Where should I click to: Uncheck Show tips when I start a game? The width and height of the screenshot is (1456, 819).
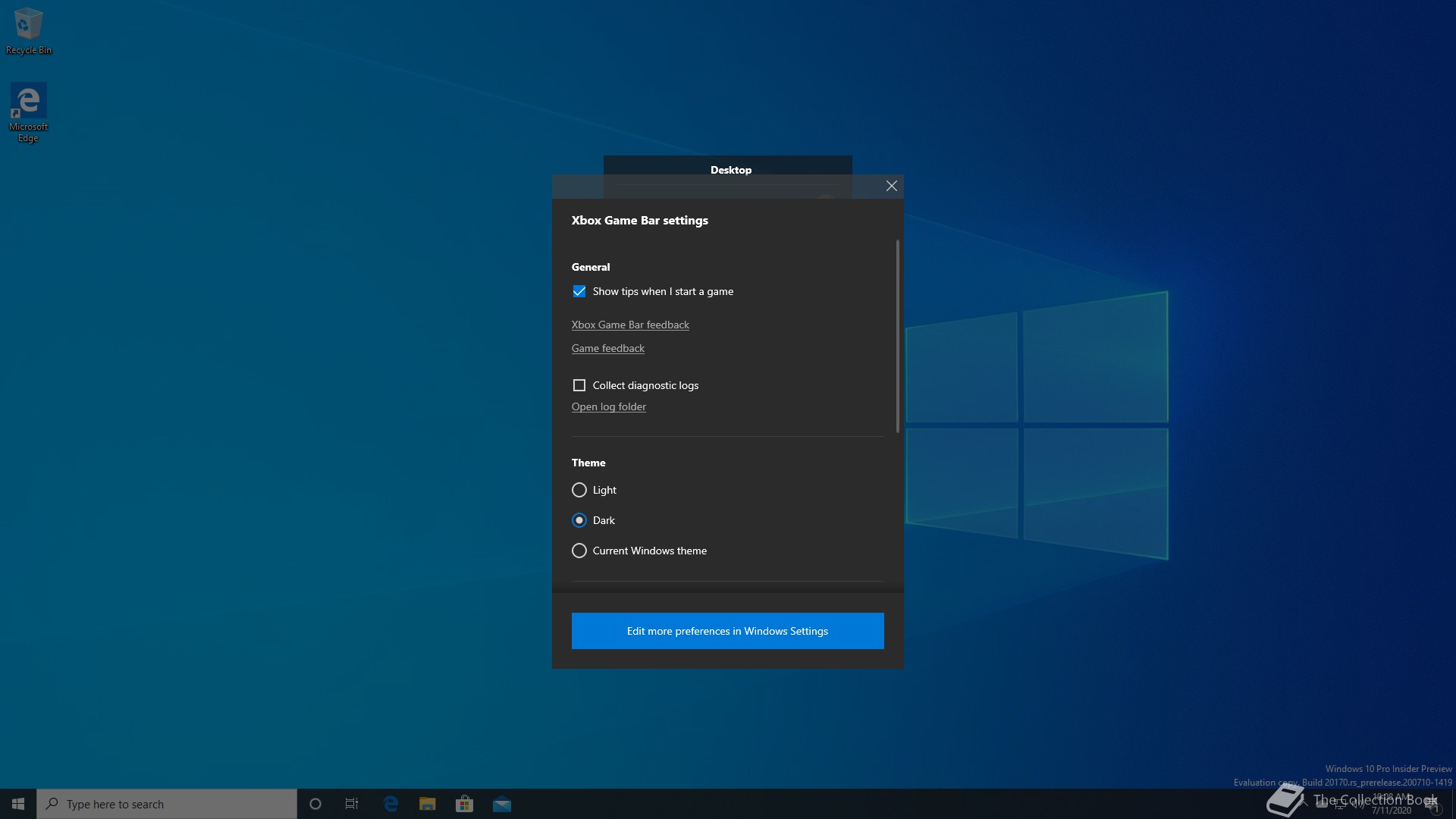pyautogui.click(x=579, y=291)
